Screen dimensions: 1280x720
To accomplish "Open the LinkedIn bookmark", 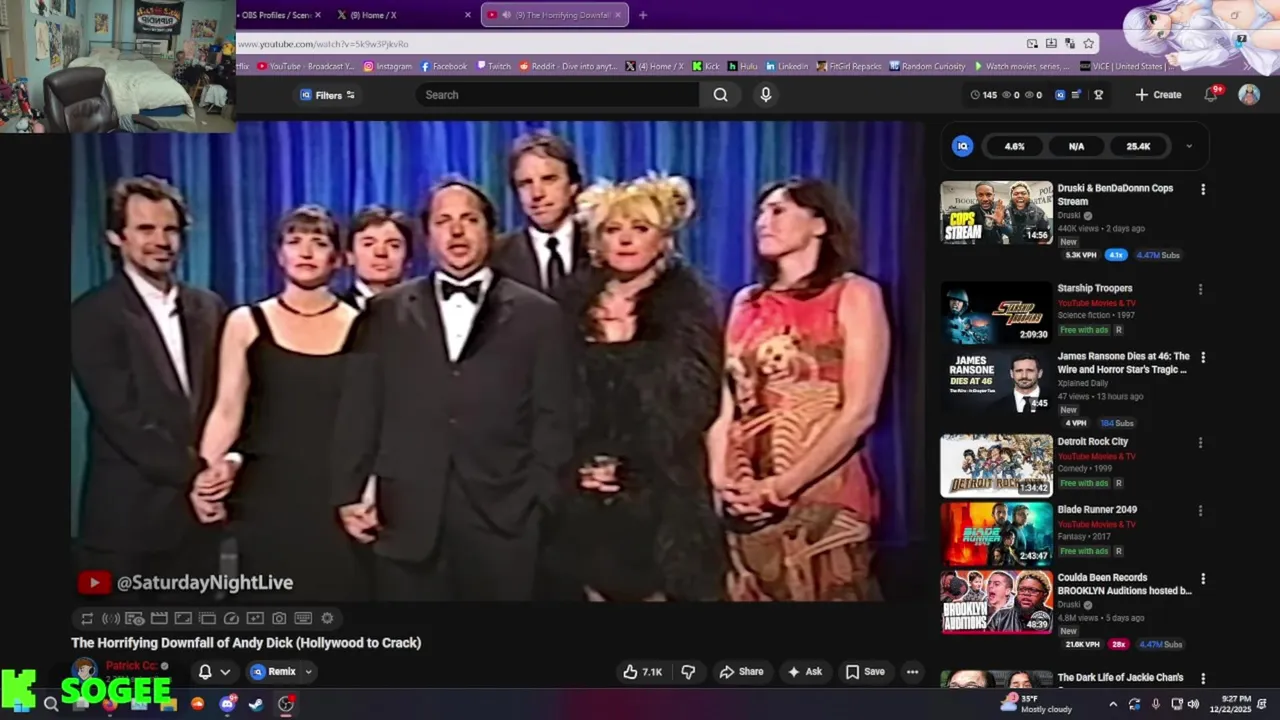I will [787, 66].
